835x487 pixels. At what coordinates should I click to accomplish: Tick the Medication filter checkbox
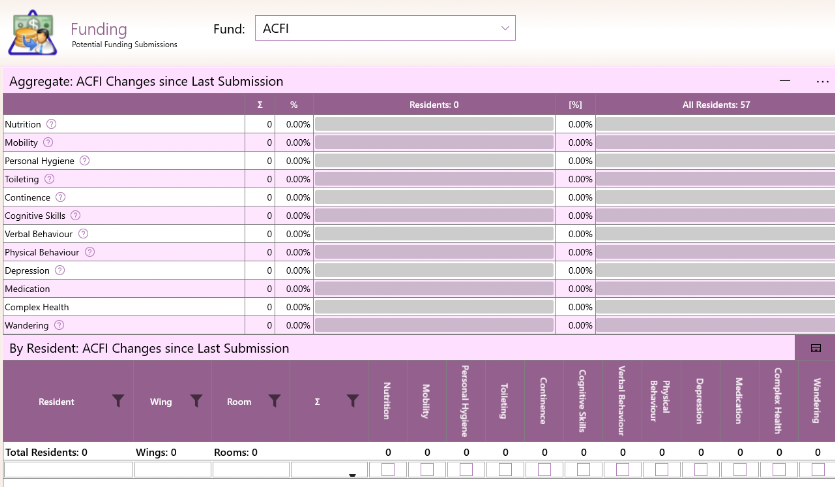(x=740, y=469)
